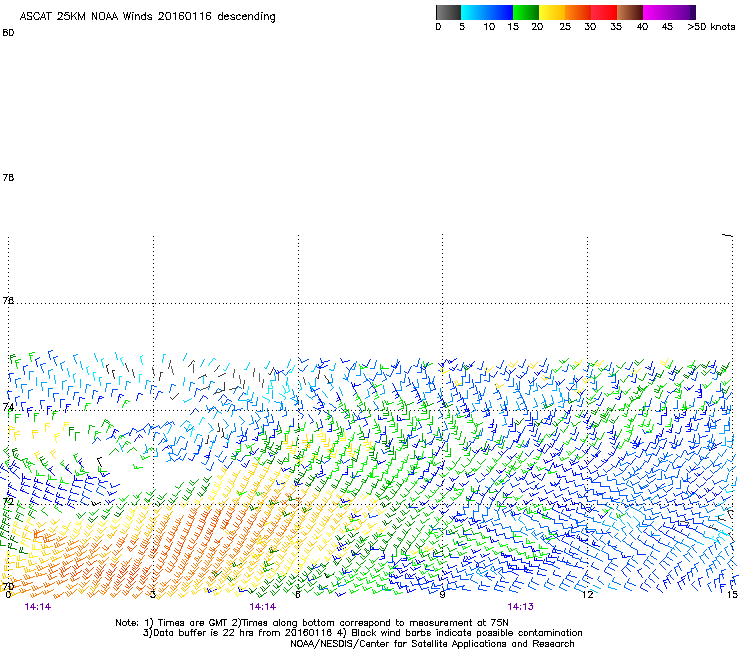
Task: Select the yellow 20-25 knots color segment
Action: pyautogui.click(x=552, y=12)
